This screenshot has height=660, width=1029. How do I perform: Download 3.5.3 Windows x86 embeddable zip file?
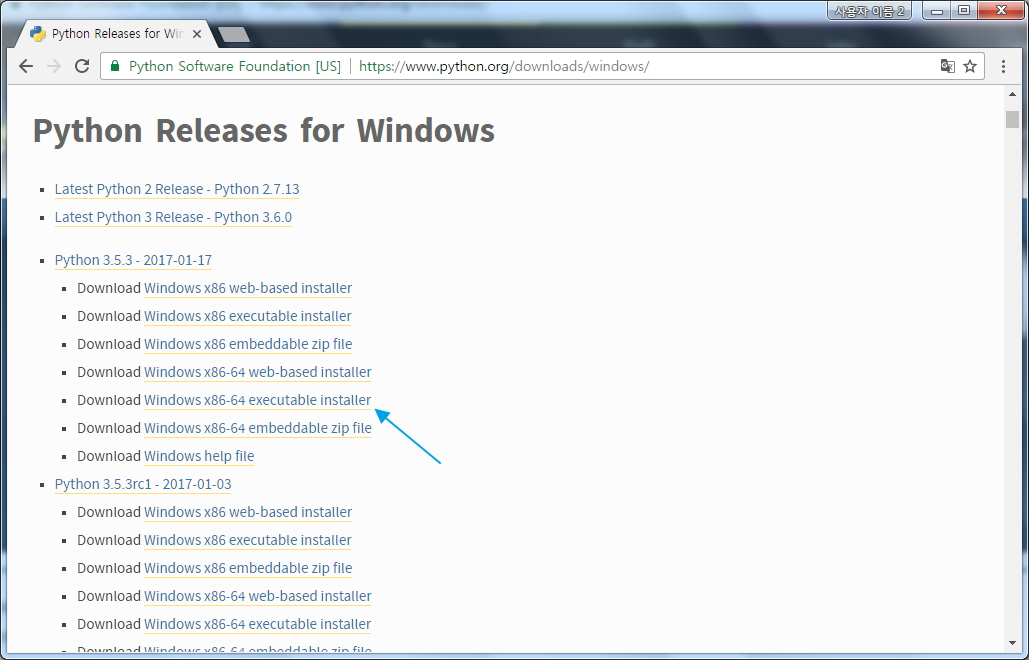pyautogui.click(x=248, y=344)
